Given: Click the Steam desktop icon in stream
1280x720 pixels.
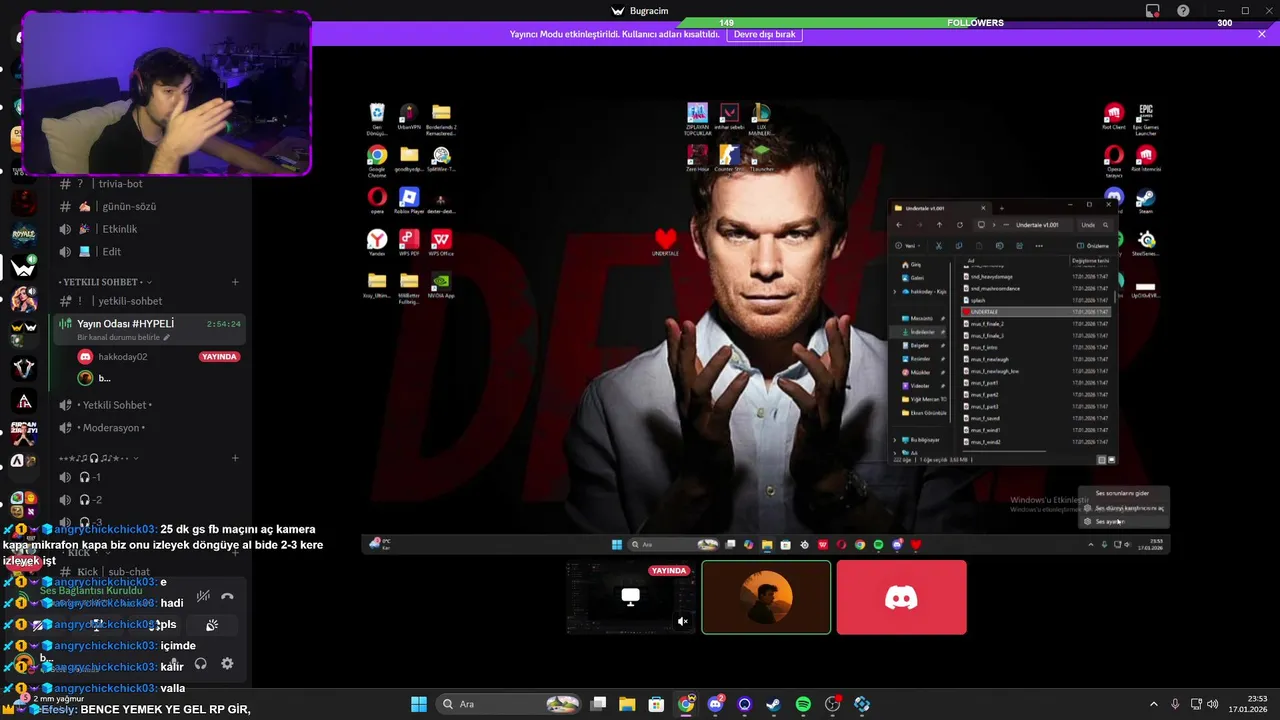Looking at the screenshot, I should point(1146,200).
